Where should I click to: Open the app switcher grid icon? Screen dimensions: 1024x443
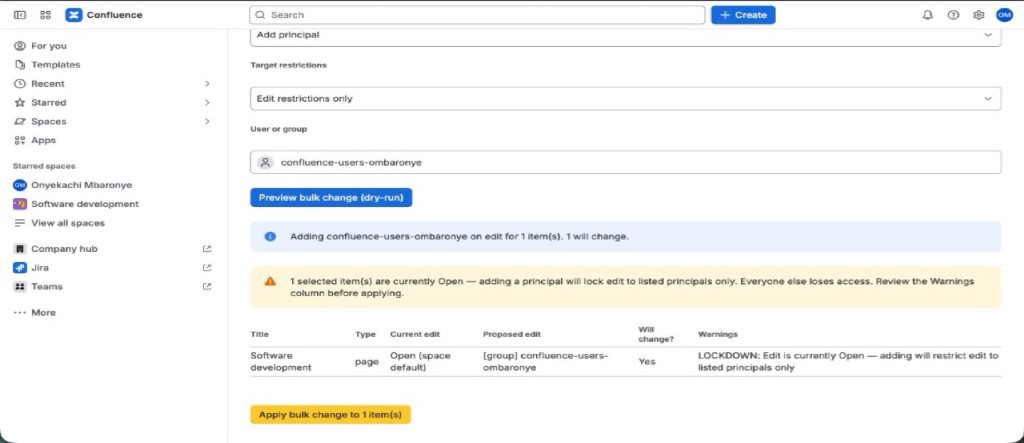tap(46, 15)
